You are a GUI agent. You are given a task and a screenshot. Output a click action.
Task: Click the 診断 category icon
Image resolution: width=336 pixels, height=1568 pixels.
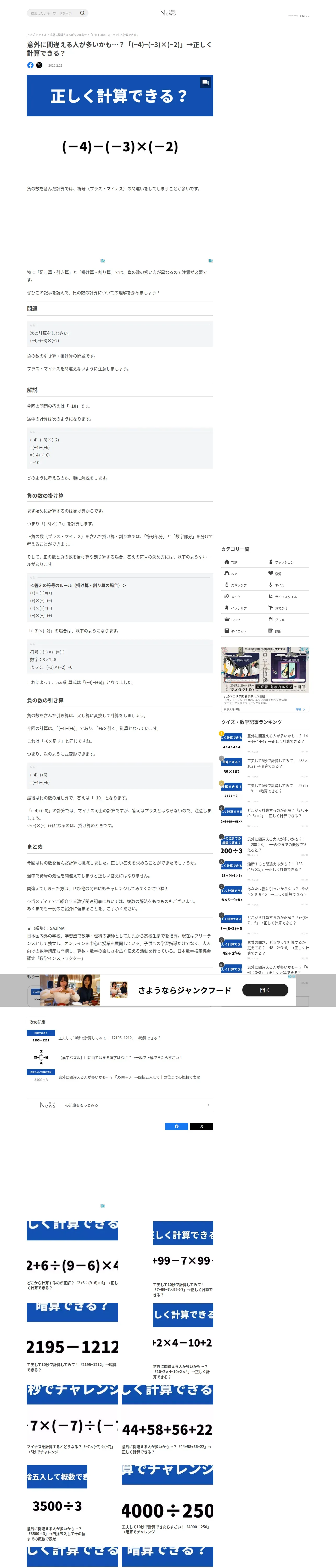point(271,631)
